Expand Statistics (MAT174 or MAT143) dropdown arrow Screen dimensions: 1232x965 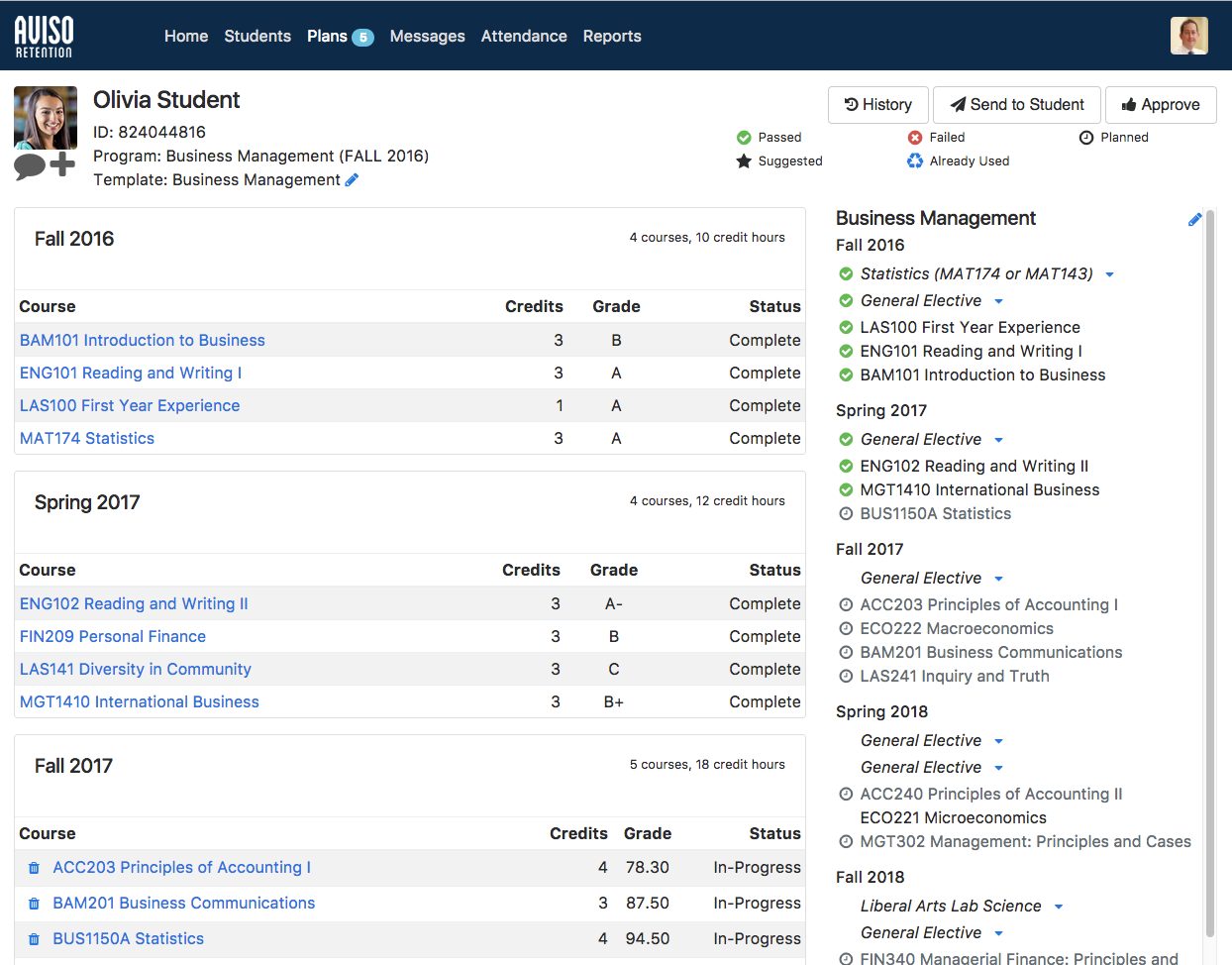pos(1109,274)
